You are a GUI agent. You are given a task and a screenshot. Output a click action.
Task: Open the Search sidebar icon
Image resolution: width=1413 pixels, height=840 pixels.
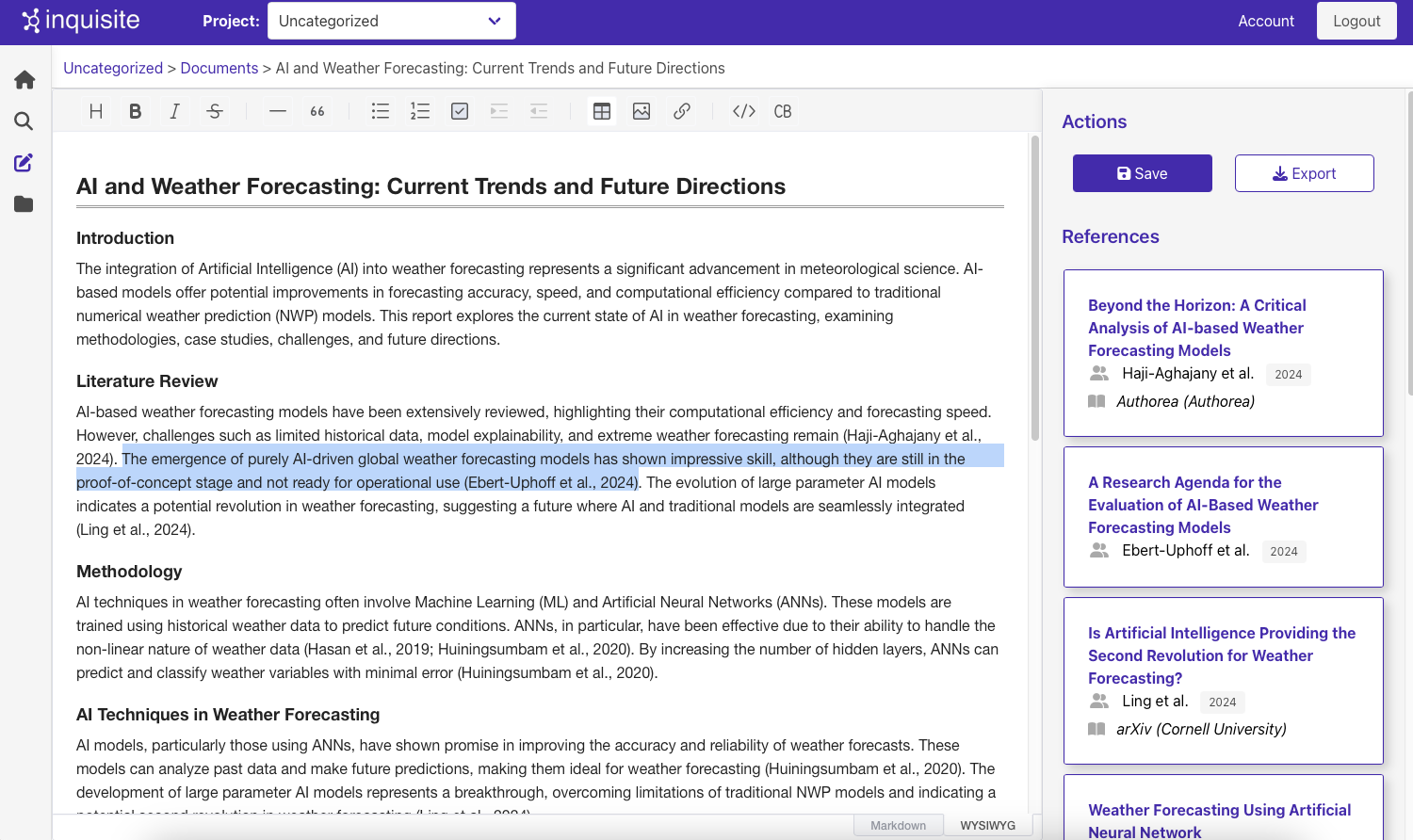click(24, 121)
